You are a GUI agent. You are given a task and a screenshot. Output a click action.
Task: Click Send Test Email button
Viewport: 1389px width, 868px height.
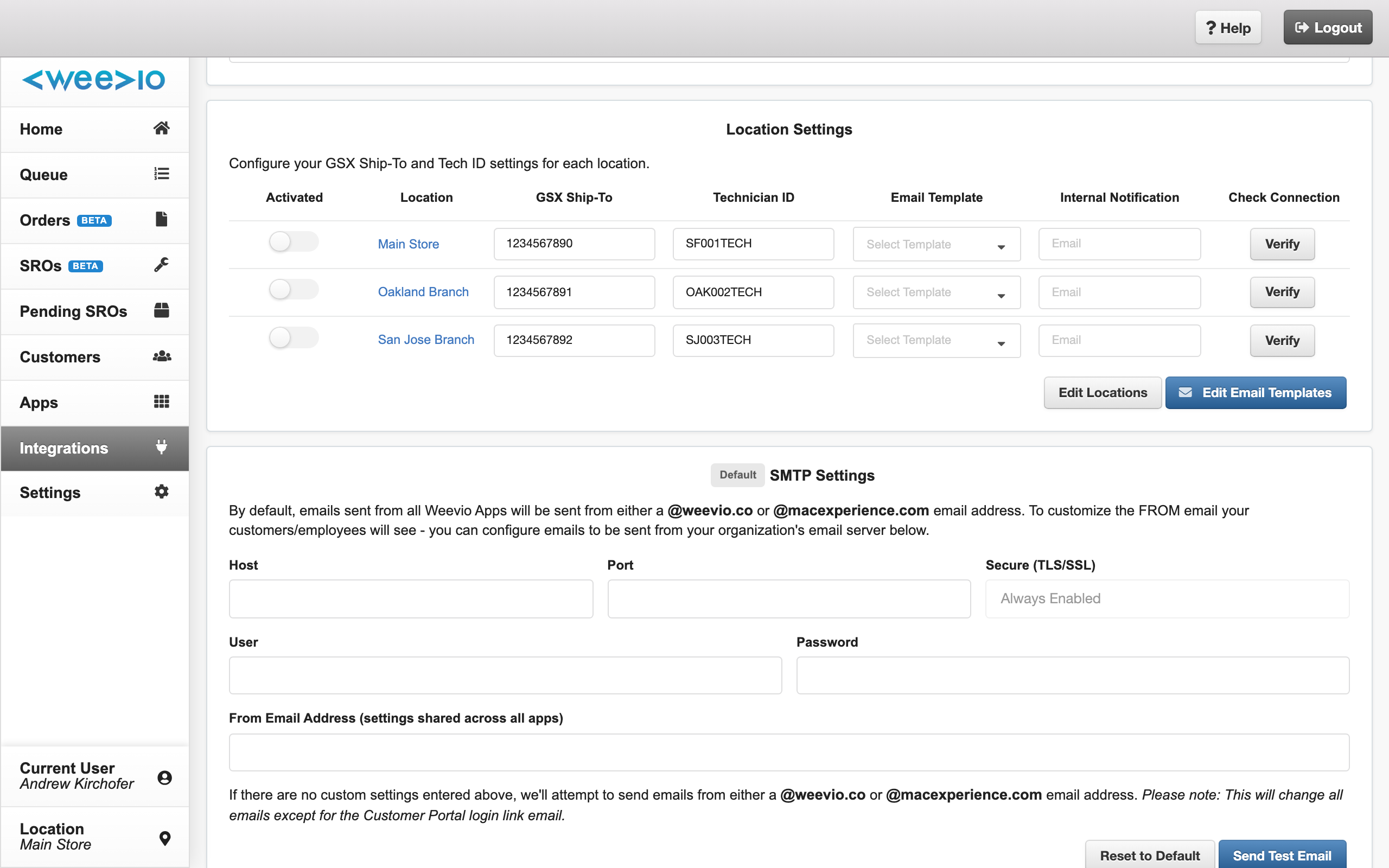pos(1282,855)
